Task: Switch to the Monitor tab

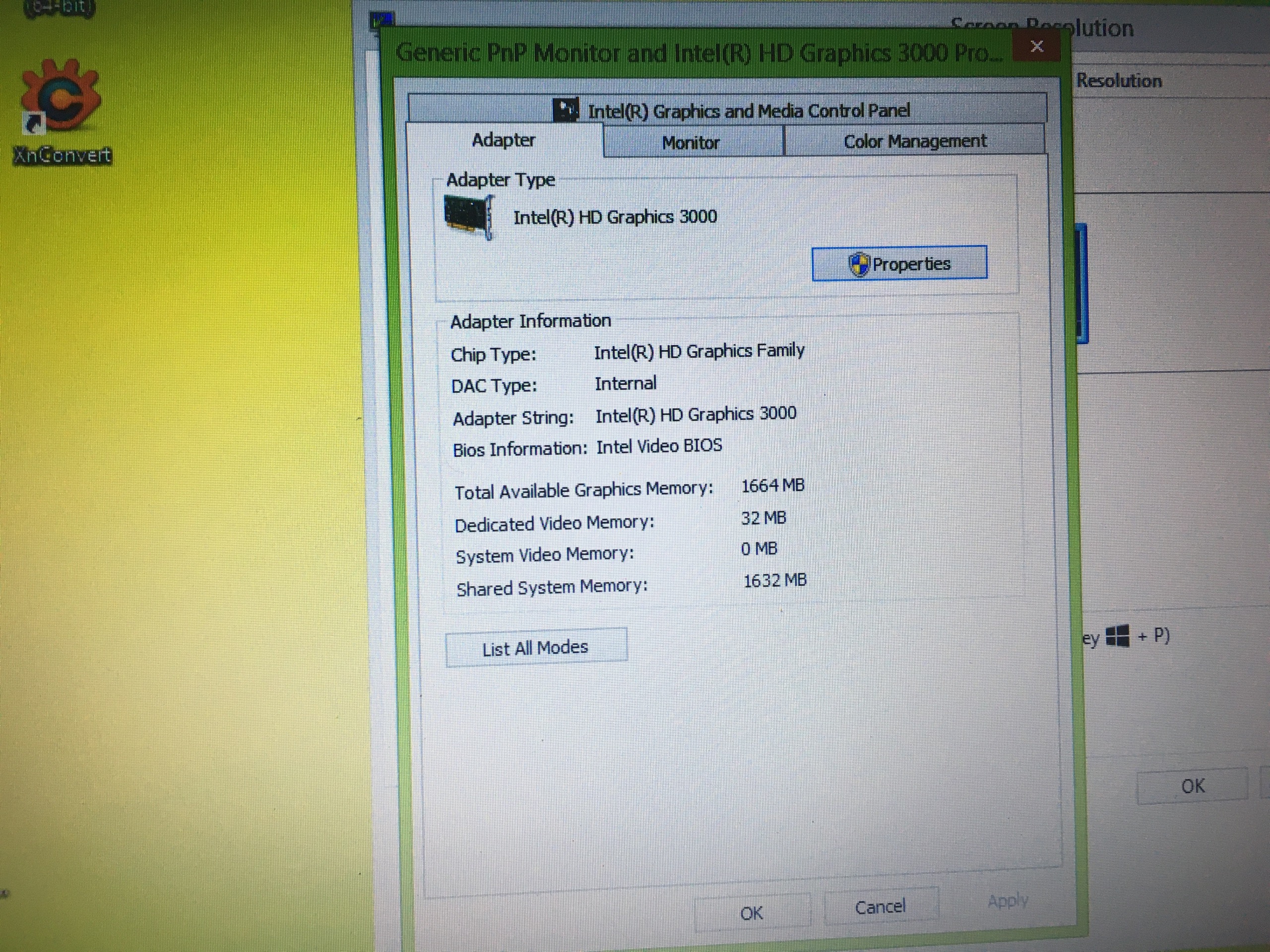Action: [691, 142]
